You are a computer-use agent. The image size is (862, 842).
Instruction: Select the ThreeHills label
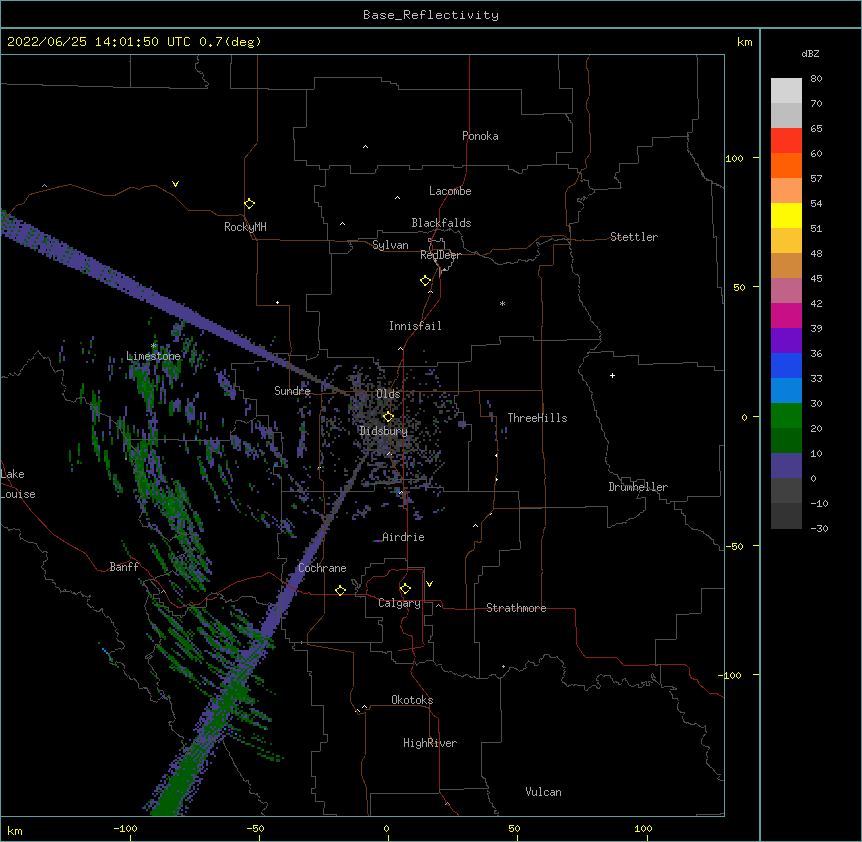click(537, 418)
